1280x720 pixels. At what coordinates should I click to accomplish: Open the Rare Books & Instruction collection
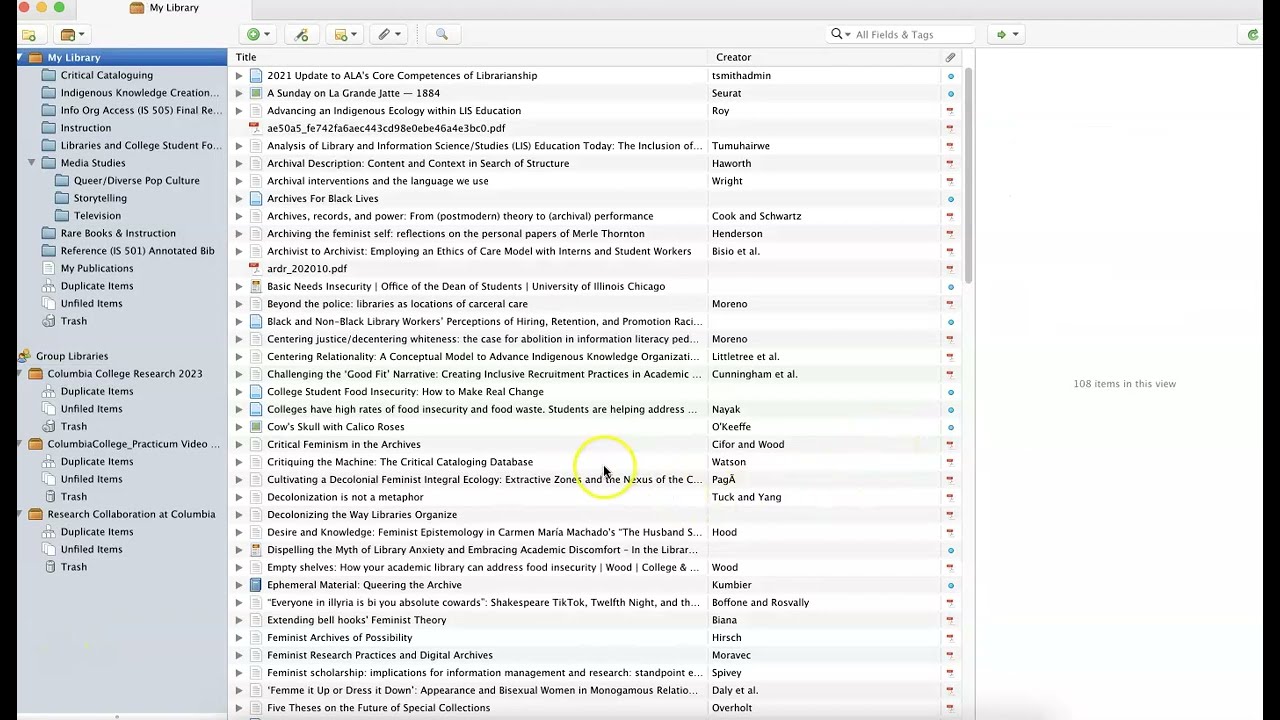tap(117, 233)
